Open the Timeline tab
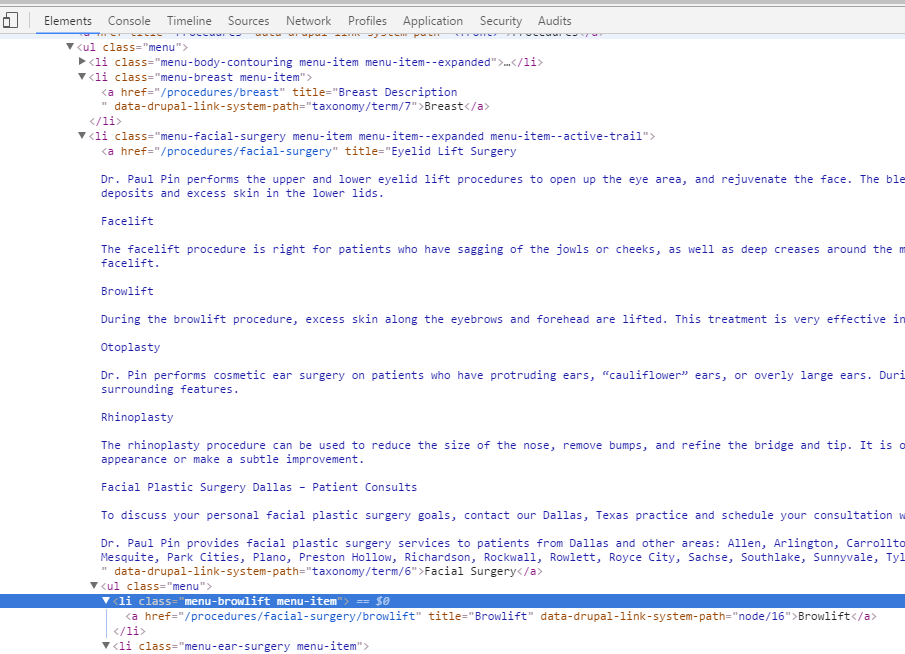 coord(189,21)
